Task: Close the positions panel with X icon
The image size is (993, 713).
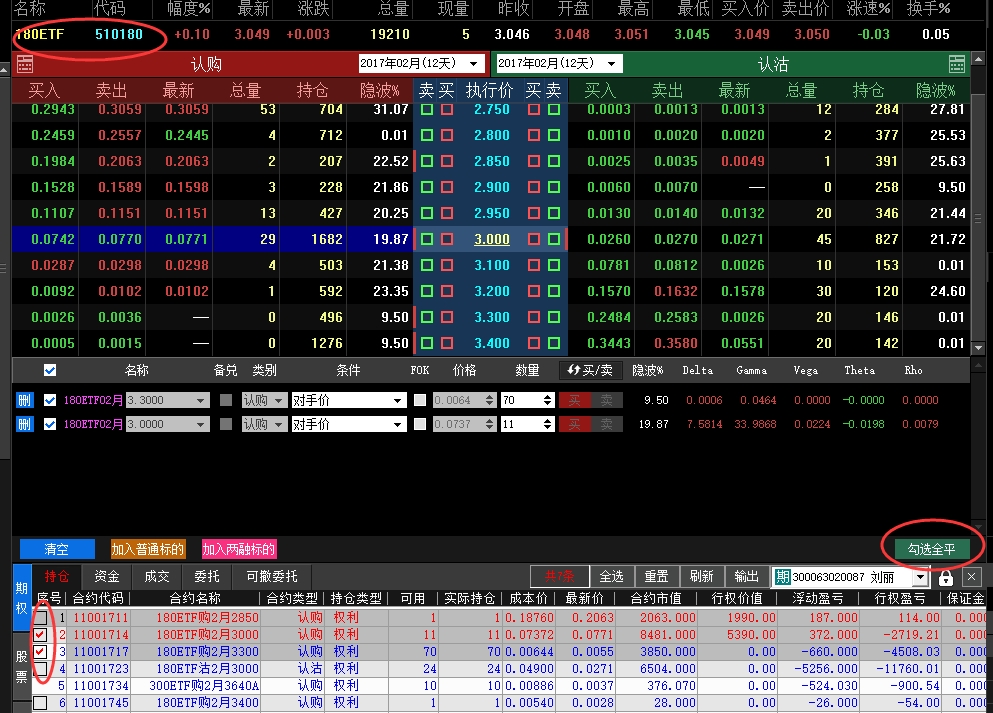Action: click(971, 577)
